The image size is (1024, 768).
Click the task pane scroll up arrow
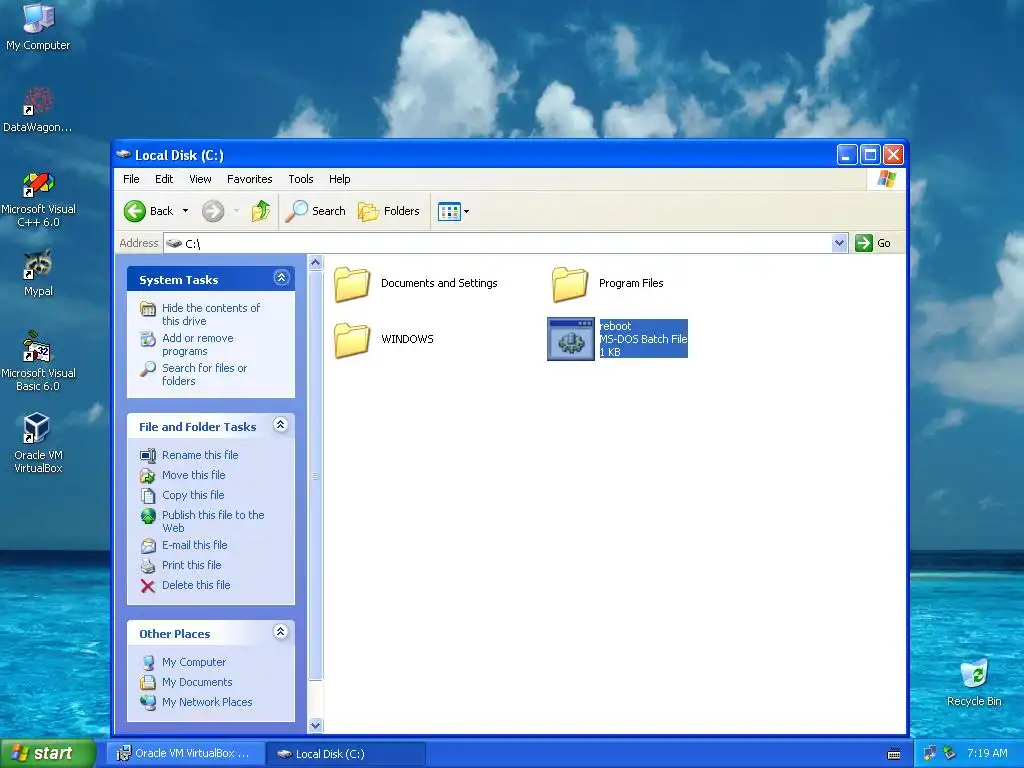[315, 263]
